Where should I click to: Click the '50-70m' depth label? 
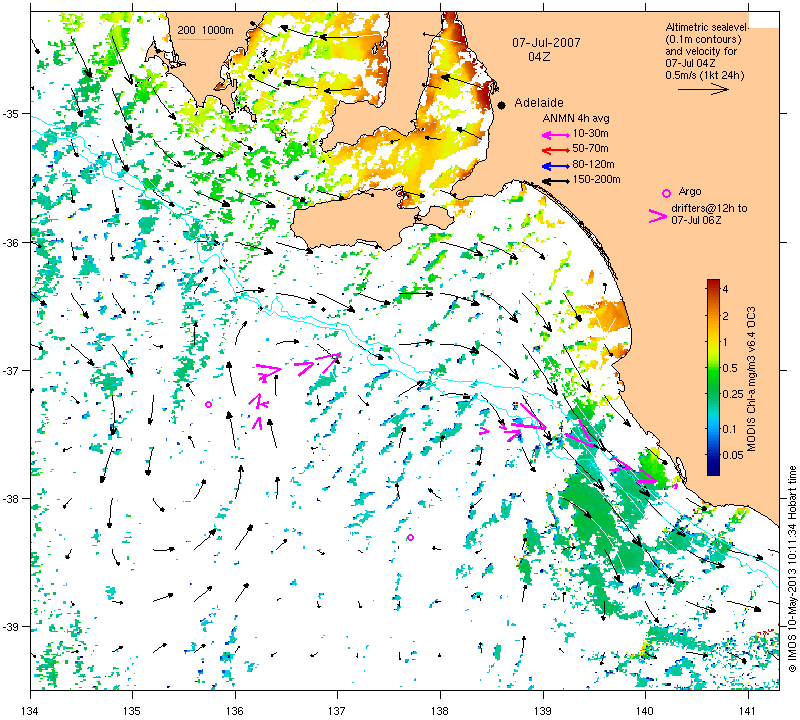590,148
